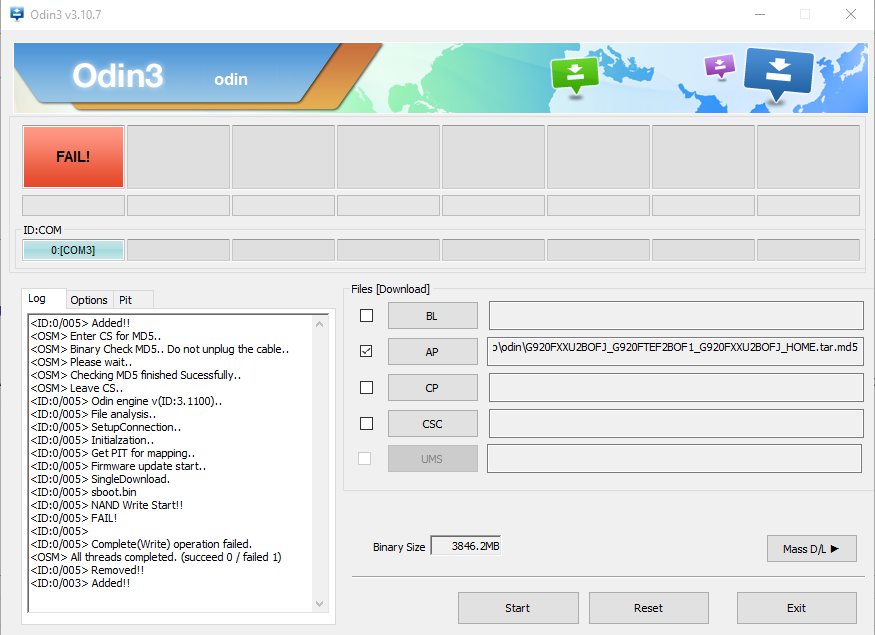Uncheck the AP file checkbox
The width and height of the screenshot is (875, 635).
[367, 352]
